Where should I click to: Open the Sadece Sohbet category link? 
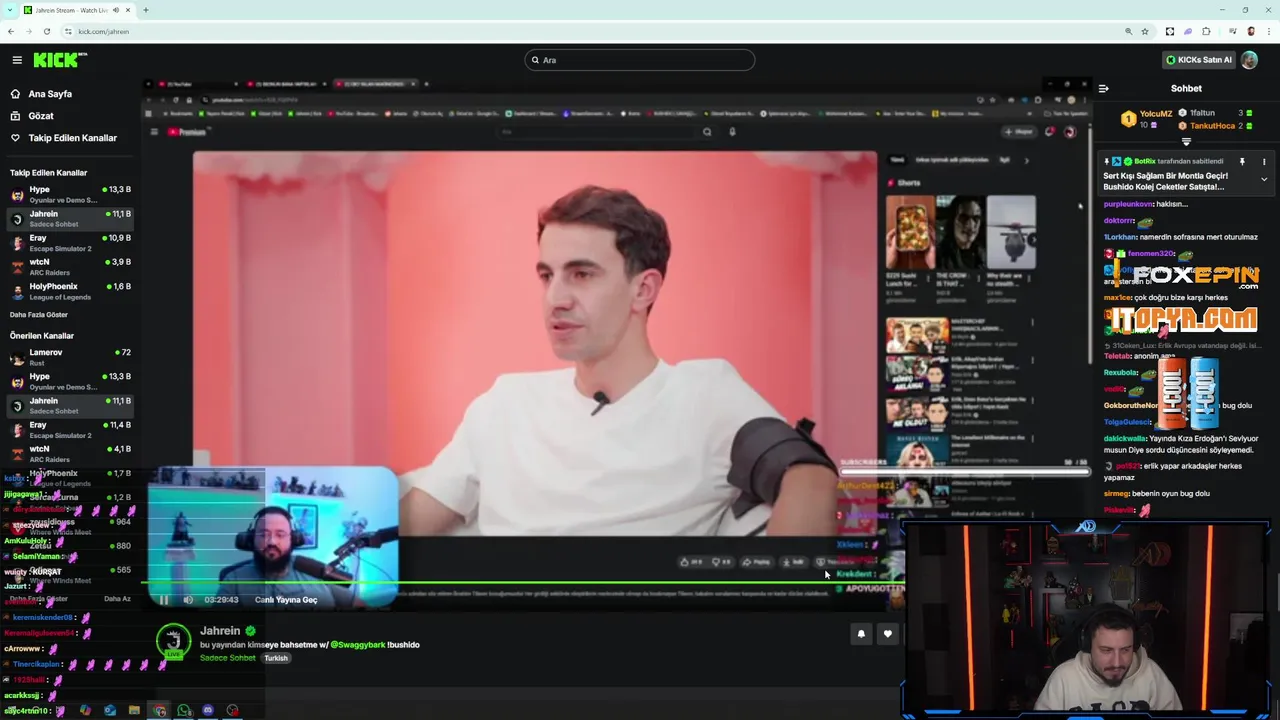click(x=228, y=658)
